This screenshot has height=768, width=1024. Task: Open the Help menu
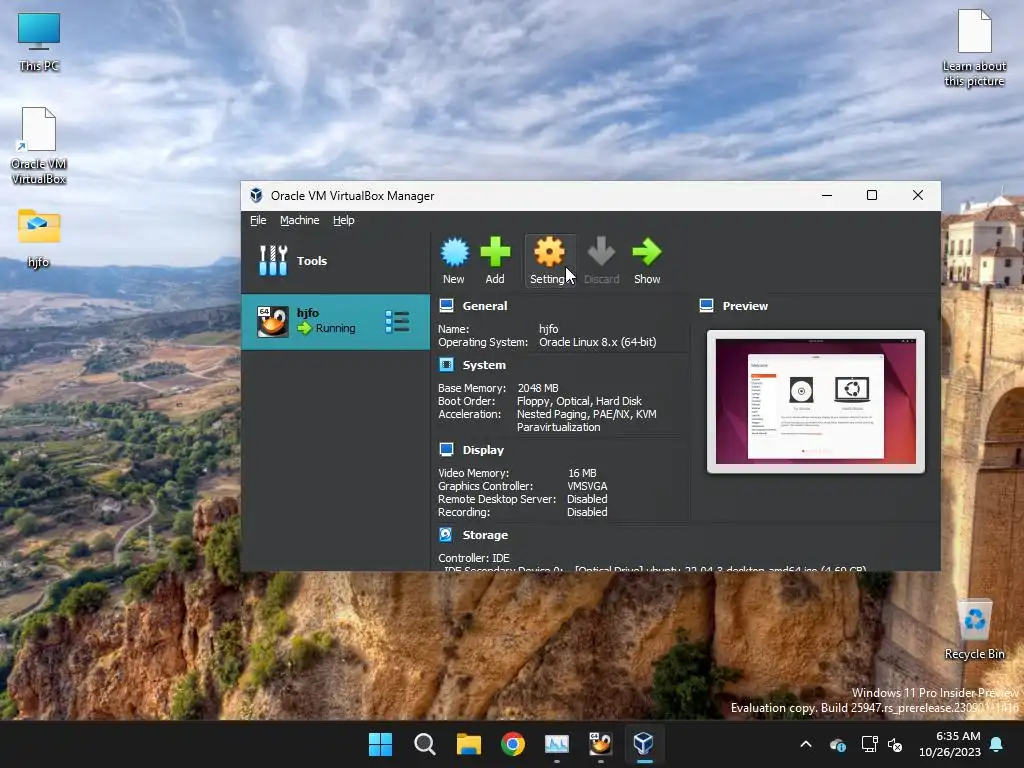tap(344, 220)
